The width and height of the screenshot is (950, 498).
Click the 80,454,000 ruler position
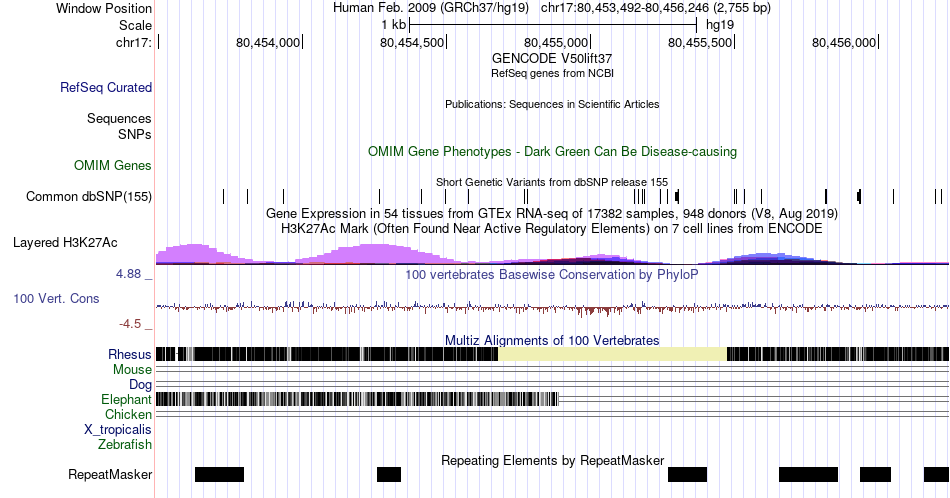click(x=268, y=42)
